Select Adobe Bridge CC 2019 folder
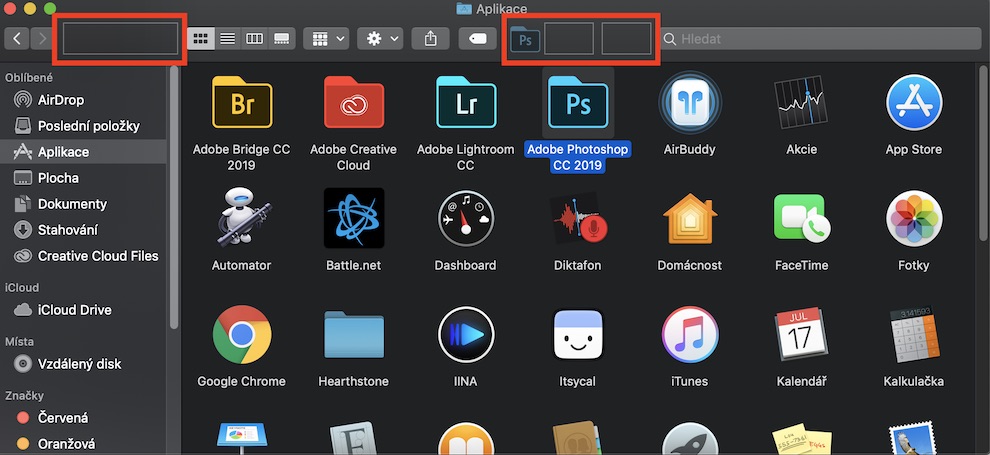Image resolution: width=990 pixels, height=455 pixels. pyautogui.click(x=242, y=103)
